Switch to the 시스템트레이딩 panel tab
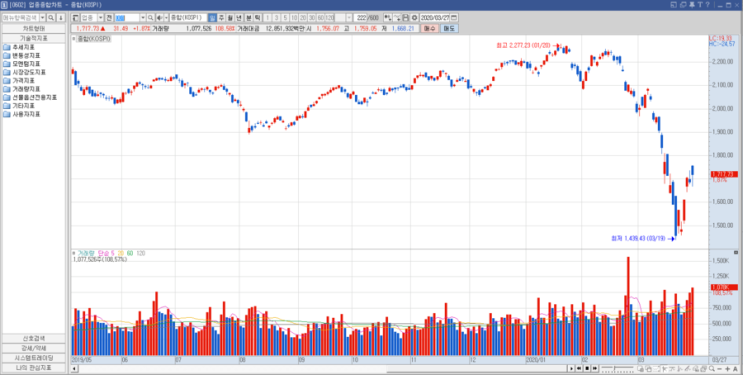743x375 pixels. (x=34, y=358)
